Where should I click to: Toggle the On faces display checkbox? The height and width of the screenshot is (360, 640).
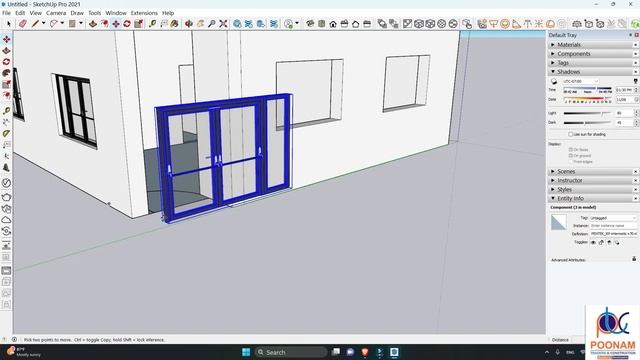tap(571, 149)
